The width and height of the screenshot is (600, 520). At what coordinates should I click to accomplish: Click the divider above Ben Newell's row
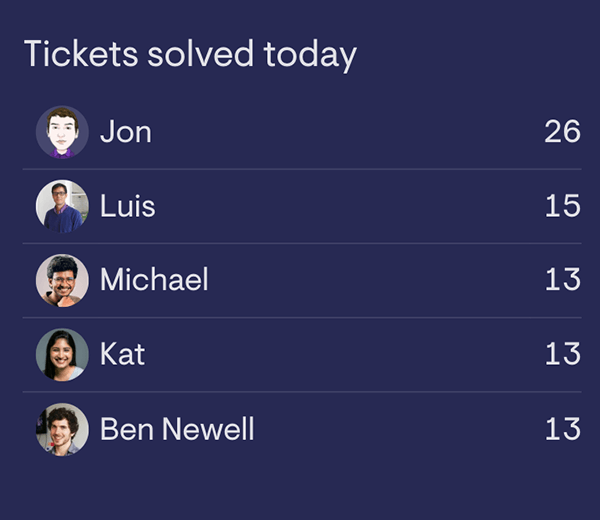pyautogui.click(x=308, y=391)
